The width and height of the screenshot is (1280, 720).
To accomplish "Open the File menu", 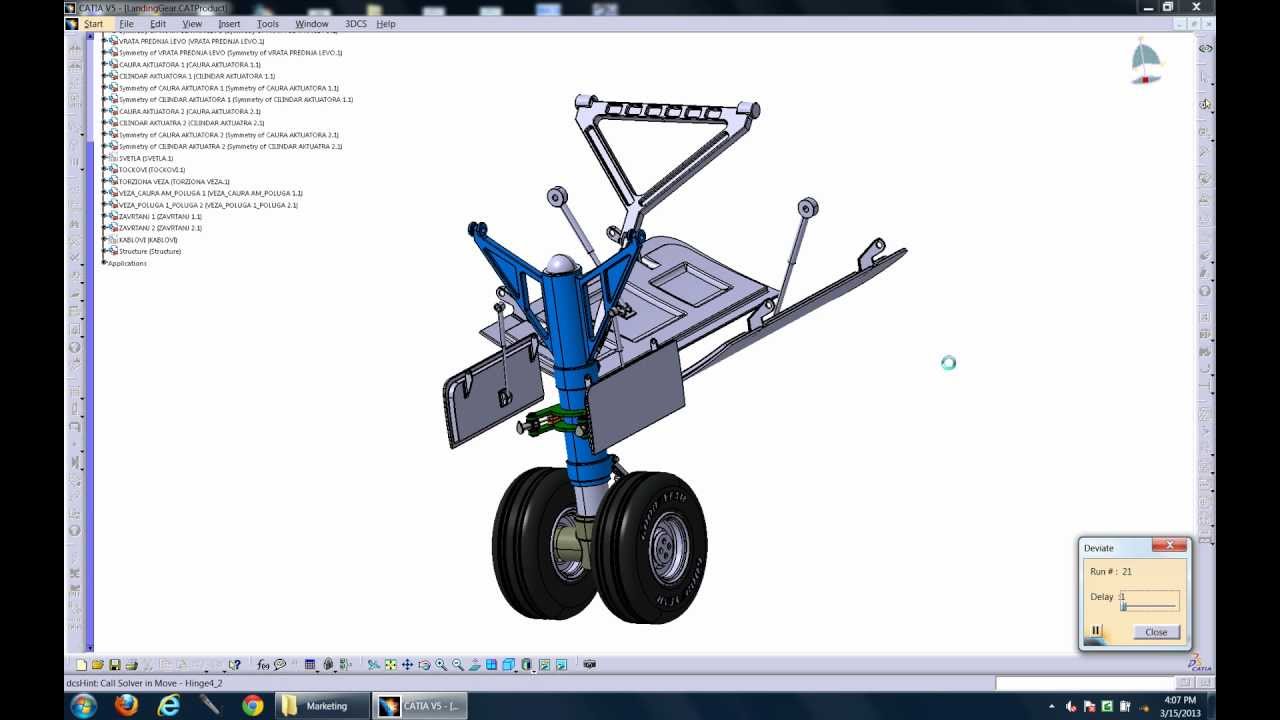I will 126,23.
